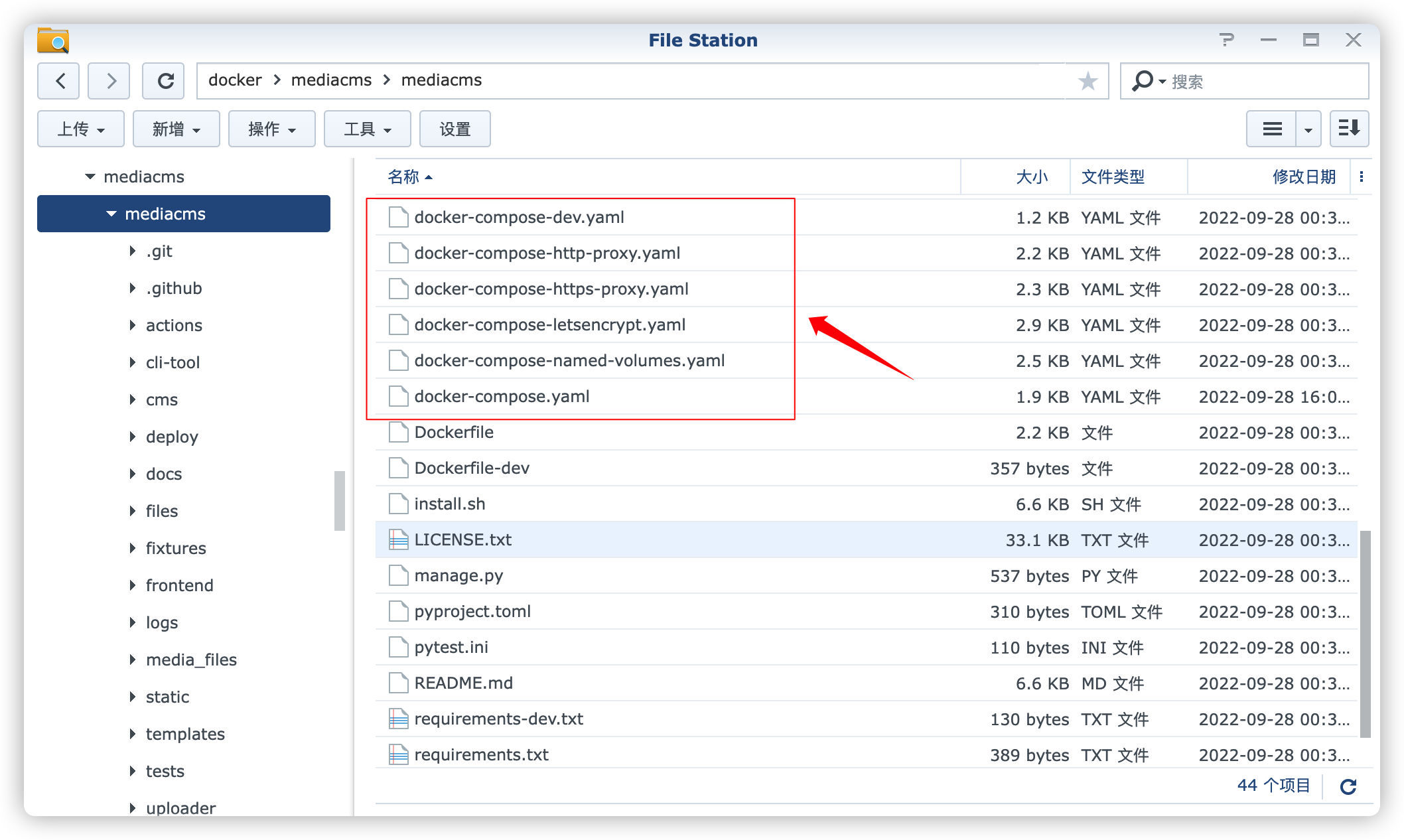Click the back navigation arrow

pyautogui.click(x=59, y=81)
